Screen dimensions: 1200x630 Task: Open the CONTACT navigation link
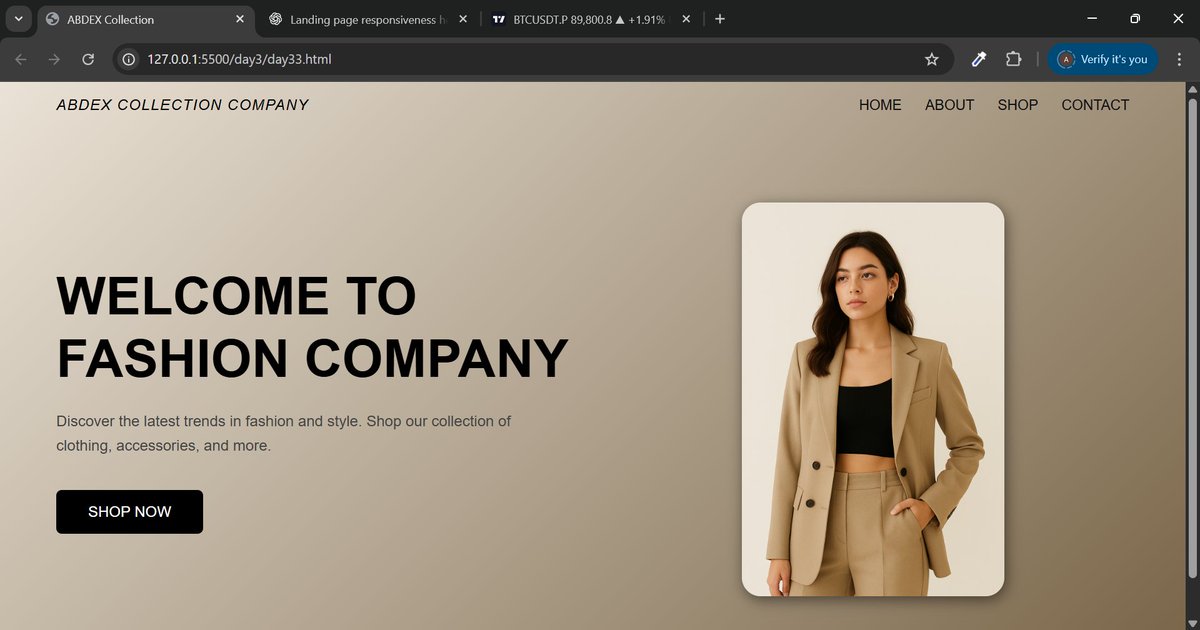click(1094, 105)
